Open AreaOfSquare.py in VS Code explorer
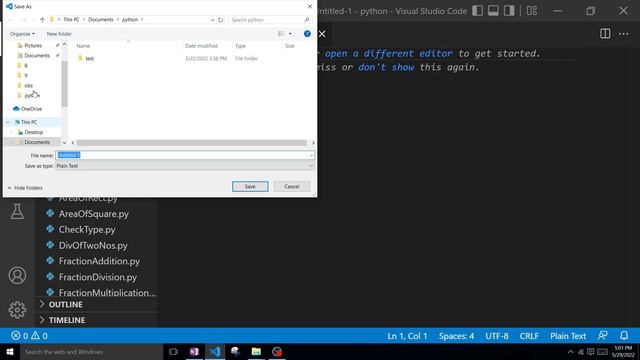 coord(93,214)
